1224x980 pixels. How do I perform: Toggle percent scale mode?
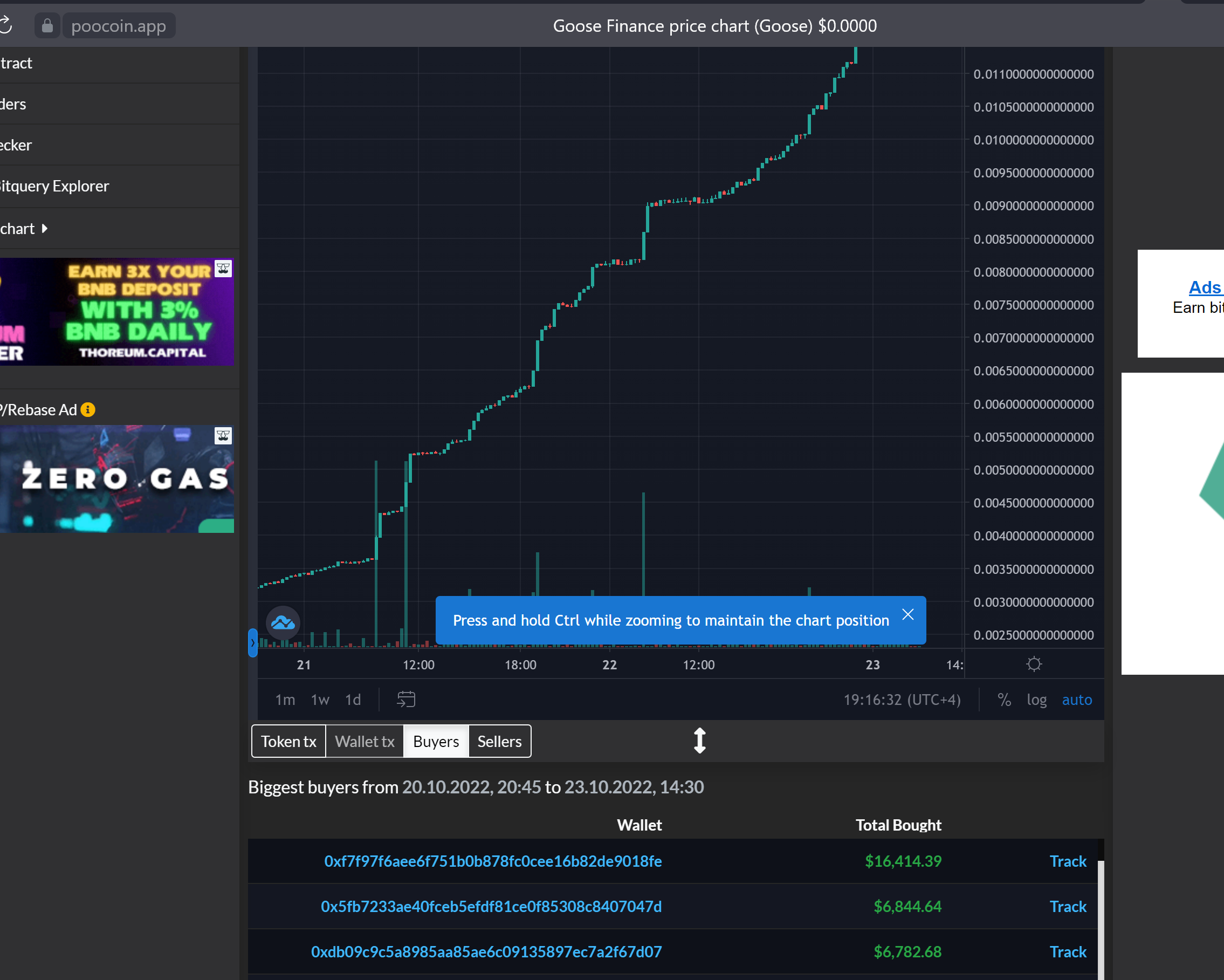point(1003,700)
